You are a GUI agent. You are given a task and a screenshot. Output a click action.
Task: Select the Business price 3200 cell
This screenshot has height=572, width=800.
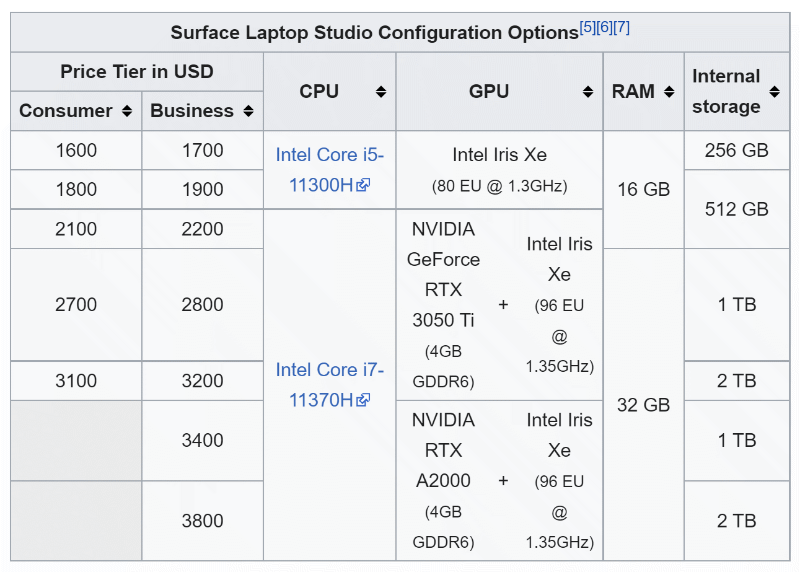pyautogui.click(x=203, y=381)
